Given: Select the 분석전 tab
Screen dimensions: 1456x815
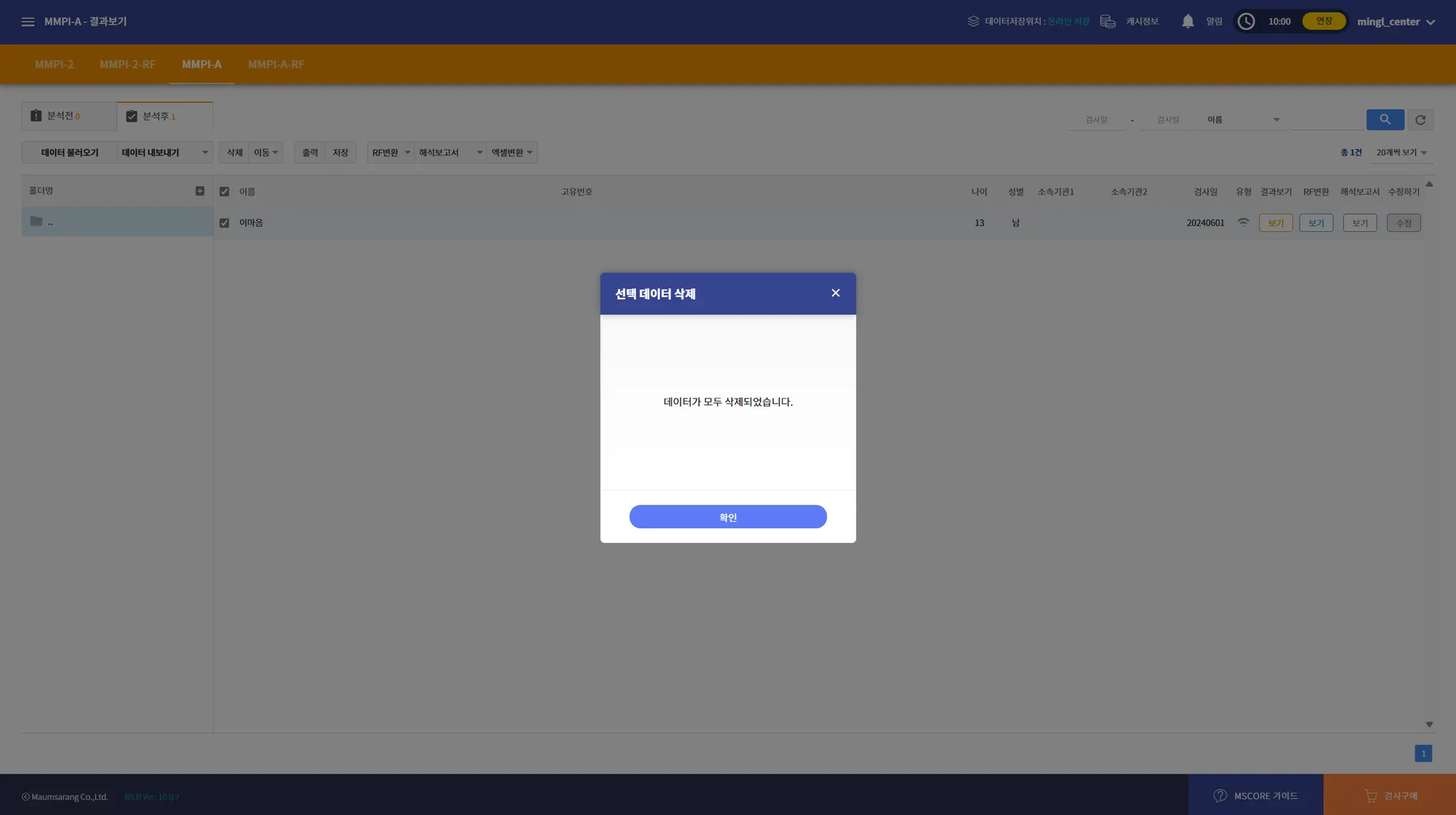Looking at the screenshot, I should click(x=68, y=116).
